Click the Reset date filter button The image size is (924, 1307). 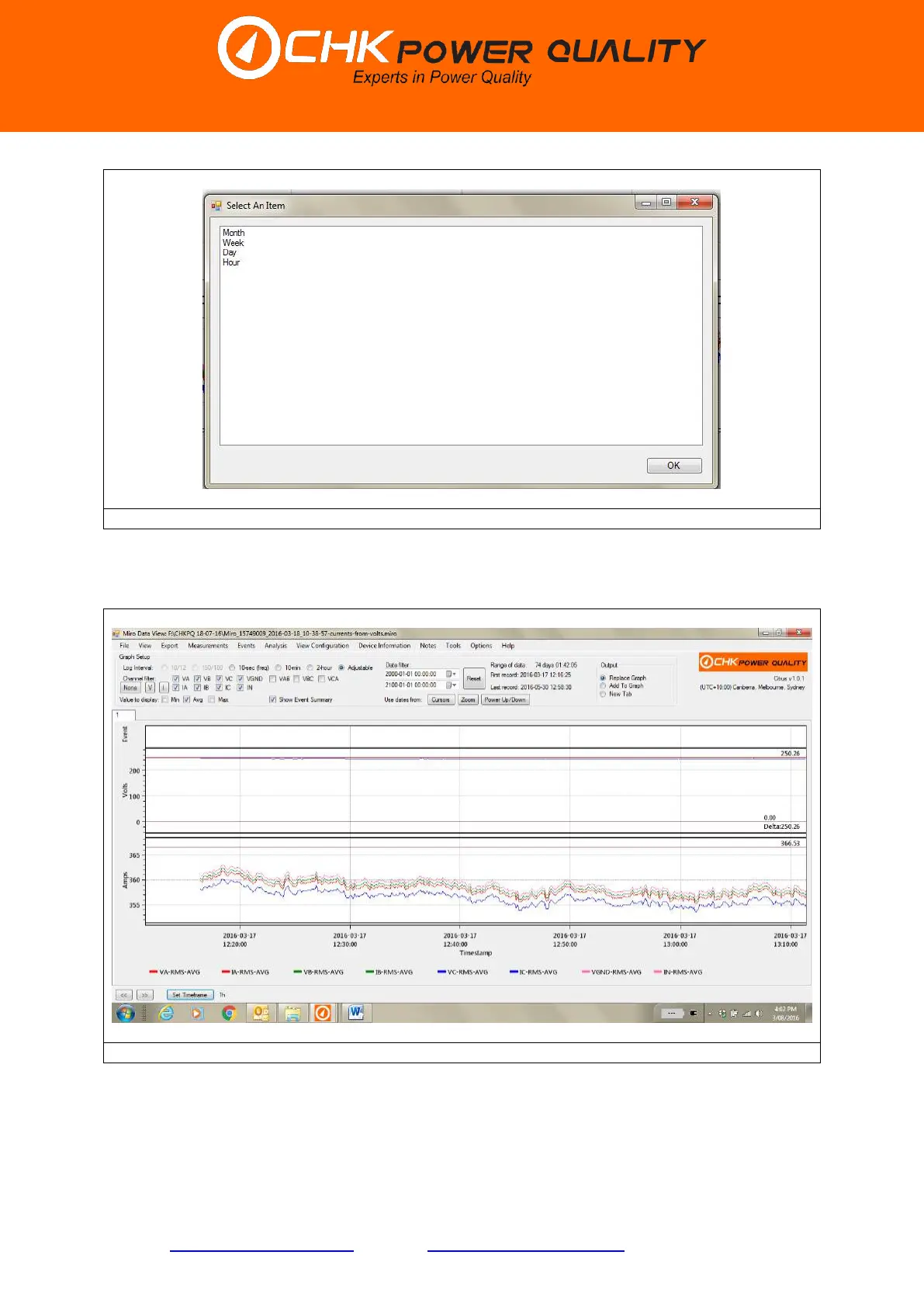(x=474, y=678)
